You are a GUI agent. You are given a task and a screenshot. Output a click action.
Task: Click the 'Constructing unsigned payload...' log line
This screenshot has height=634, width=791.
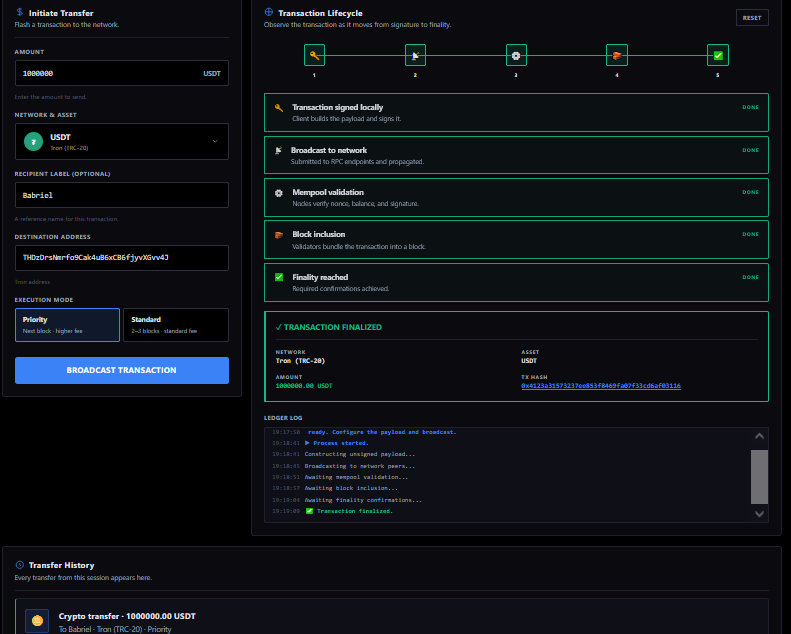click(x=360, y=454)
